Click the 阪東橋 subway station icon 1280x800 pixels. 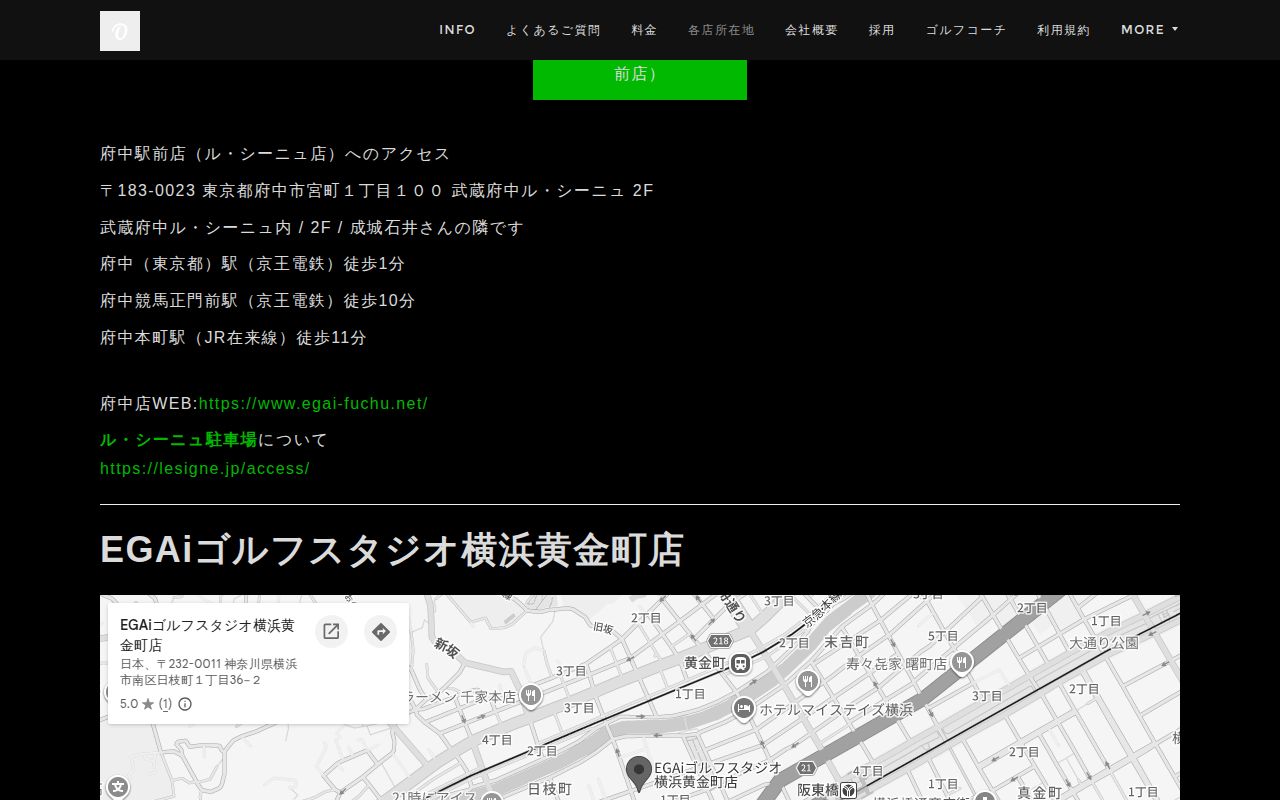tap(848, 790)
